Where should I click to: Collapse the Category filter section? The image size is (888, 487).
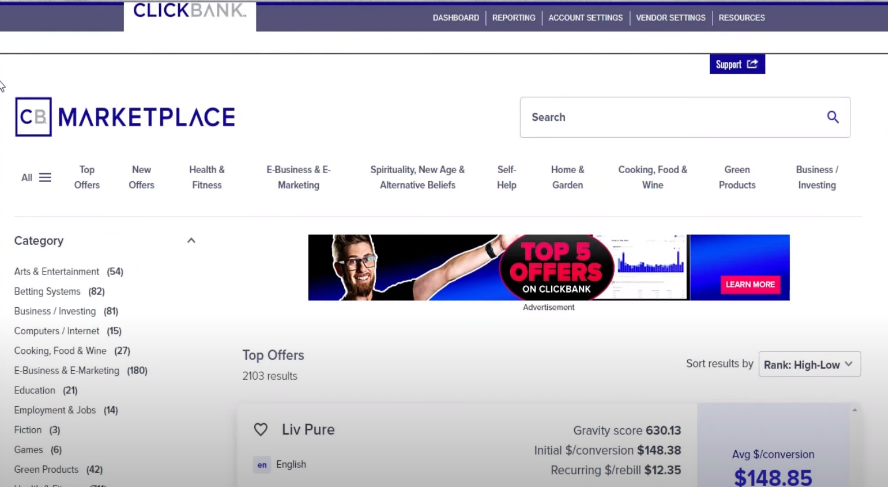[x=191, y=241]
